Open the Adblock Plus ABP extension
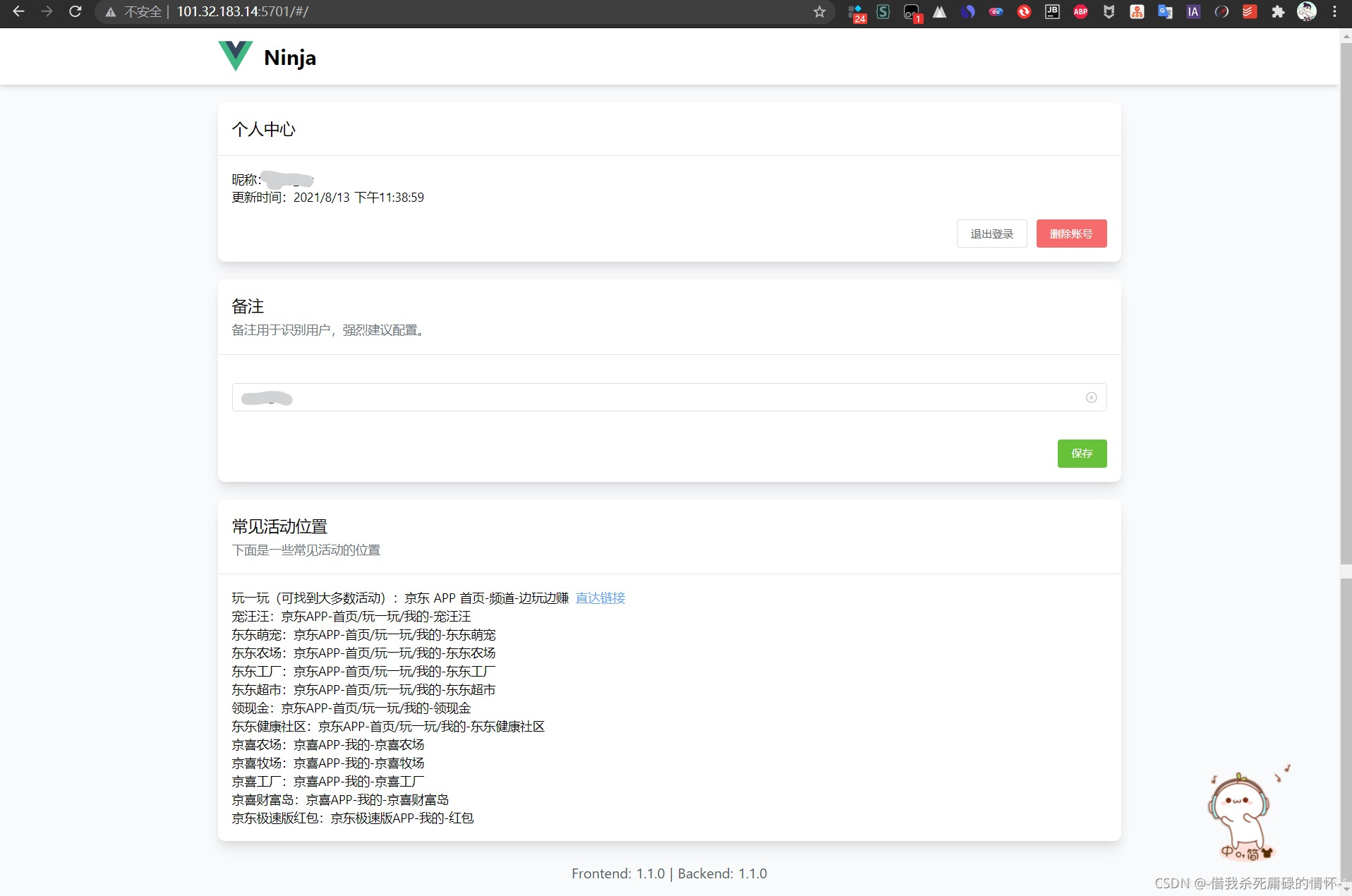 (x=1080, y=11)
